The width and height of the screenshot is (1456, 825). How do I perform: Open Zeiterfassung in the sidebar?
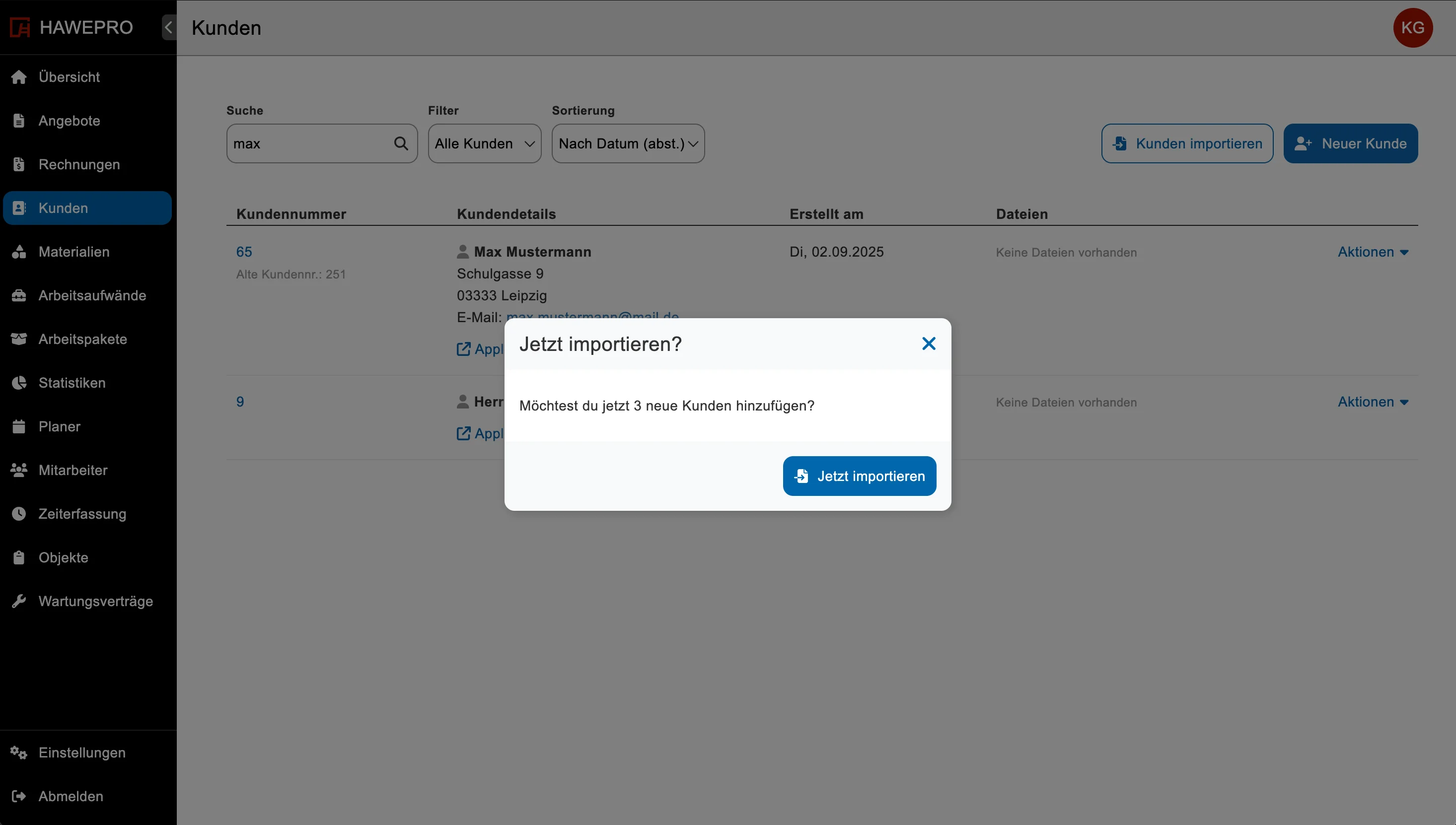click(x=87, y=513)
